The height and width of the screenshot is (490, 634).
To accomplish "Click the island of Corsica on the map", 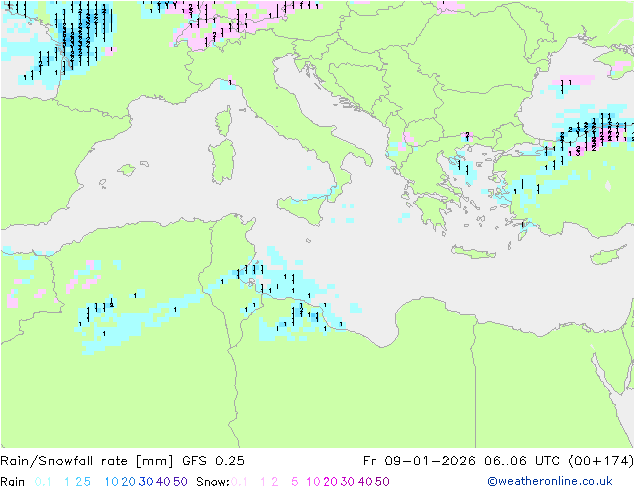I will point(224,121).
